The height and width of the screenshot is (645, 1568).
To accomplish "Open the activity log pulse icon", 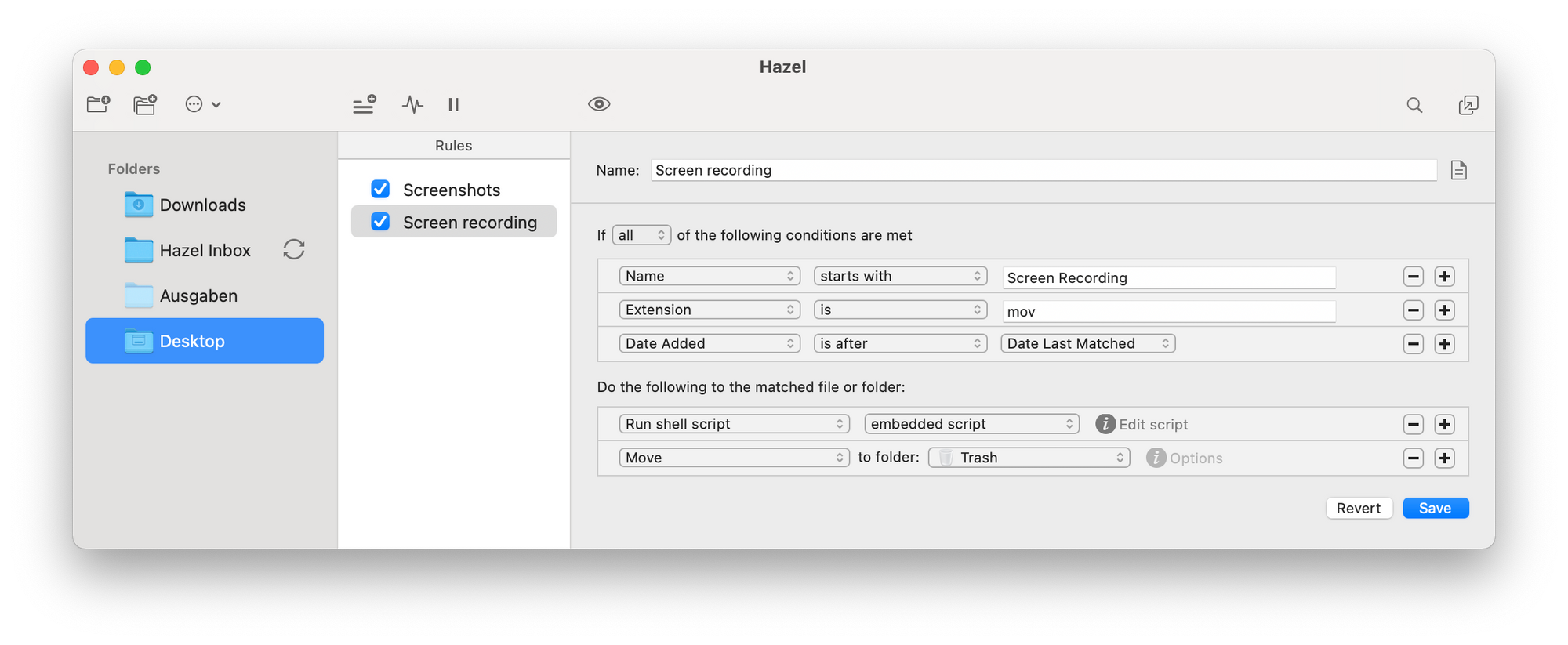I will 412,104.
